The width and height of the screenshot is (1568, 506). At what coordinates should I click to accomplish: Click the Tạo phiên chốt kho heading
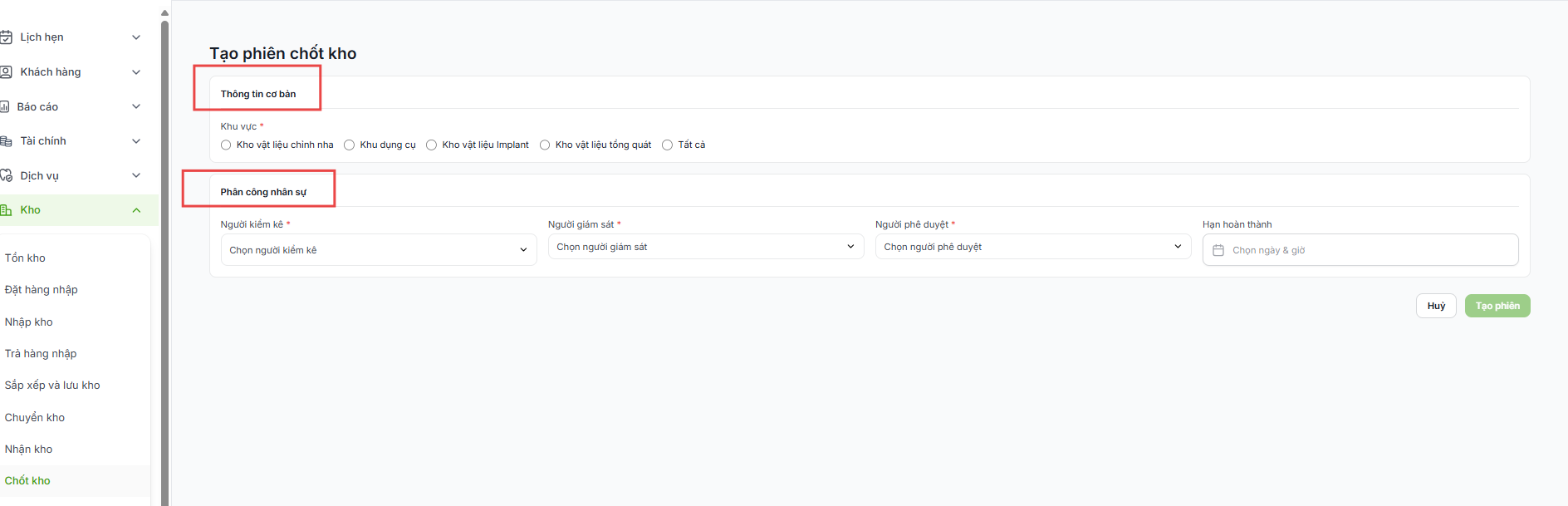283,53
